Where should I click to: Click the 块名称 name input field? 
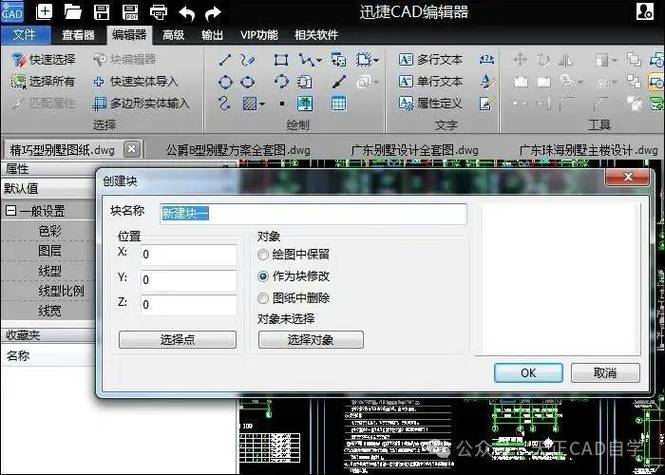pyautogui.click(x=313, y=214)
